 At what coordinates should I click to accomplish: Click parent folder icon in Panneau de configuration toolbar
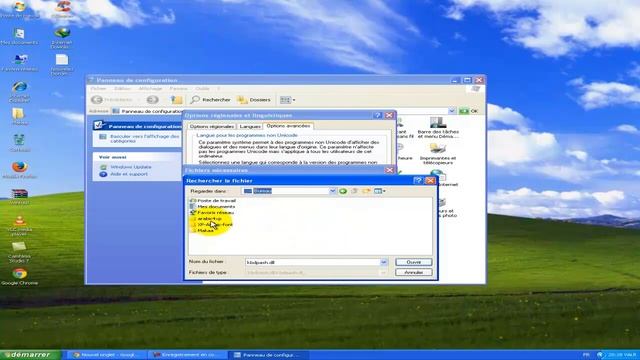click(176, 100)
